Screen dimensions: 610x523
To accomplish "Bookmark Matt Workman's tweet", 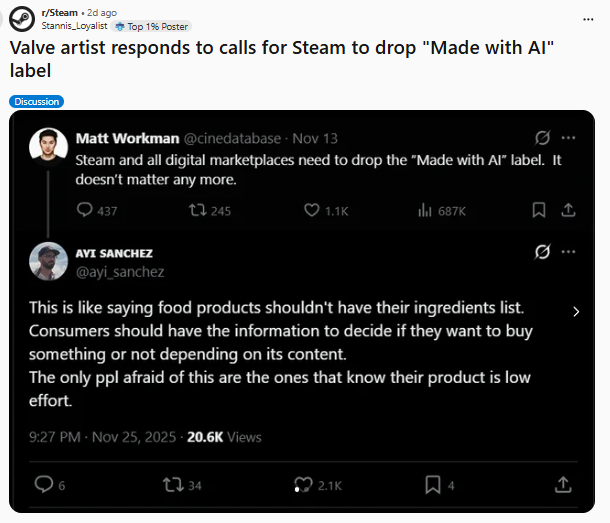I will pyautogui.click(x=539, y=210).
